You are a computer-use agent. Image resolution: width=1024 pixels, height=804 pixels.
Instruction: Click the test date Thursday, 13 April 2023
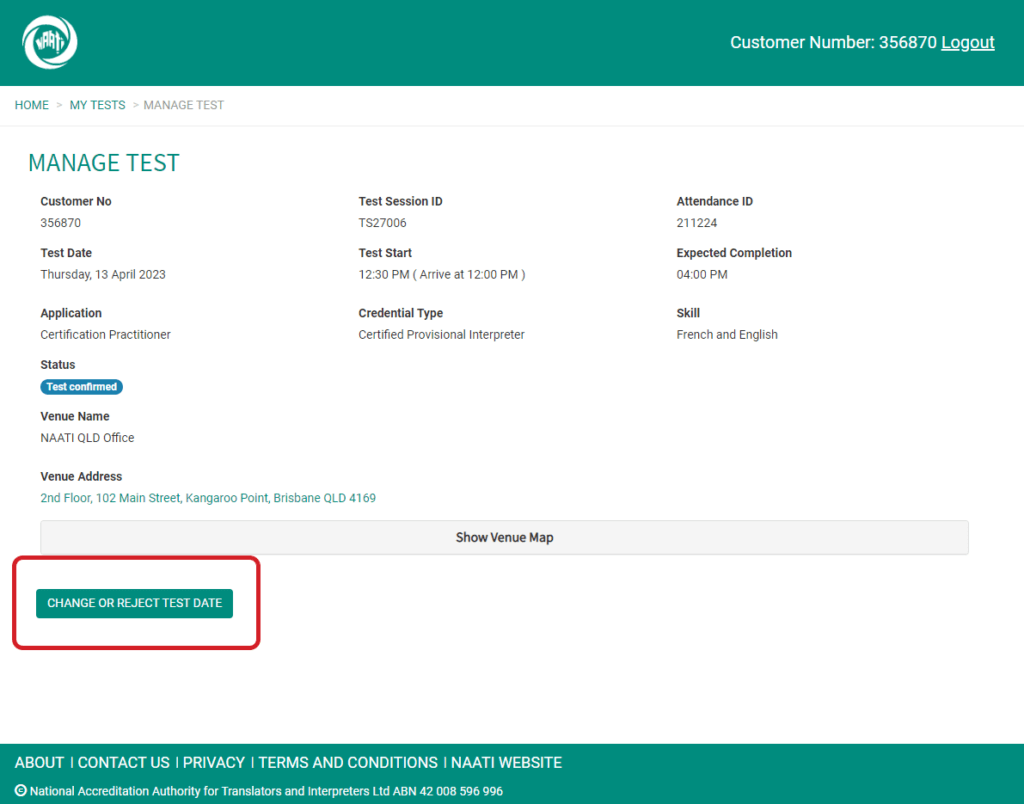(x=103, y=275)
